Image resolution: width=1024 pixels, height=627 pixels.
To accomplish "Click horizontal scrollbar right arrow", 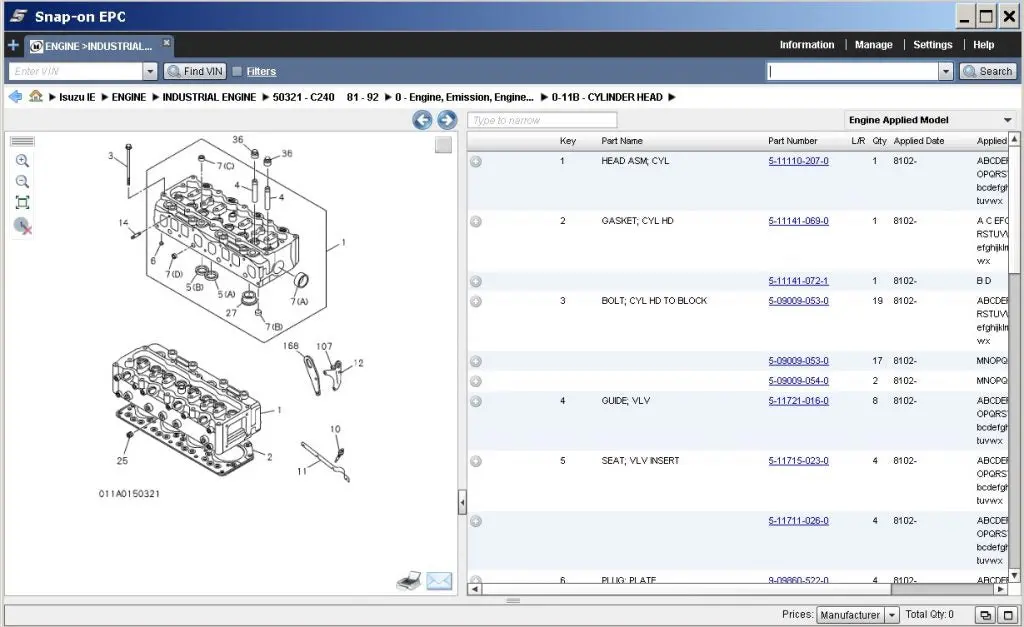I will [1000, 589].
